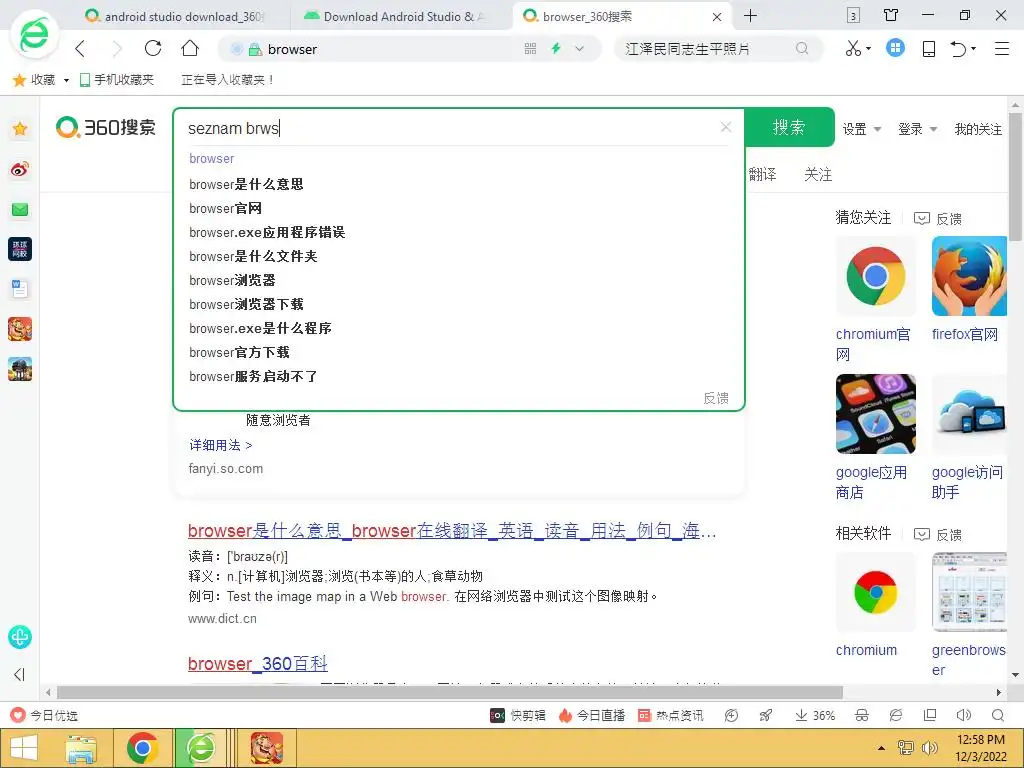
Task: Reload the page with refresh icon
Action: [153, 48]
